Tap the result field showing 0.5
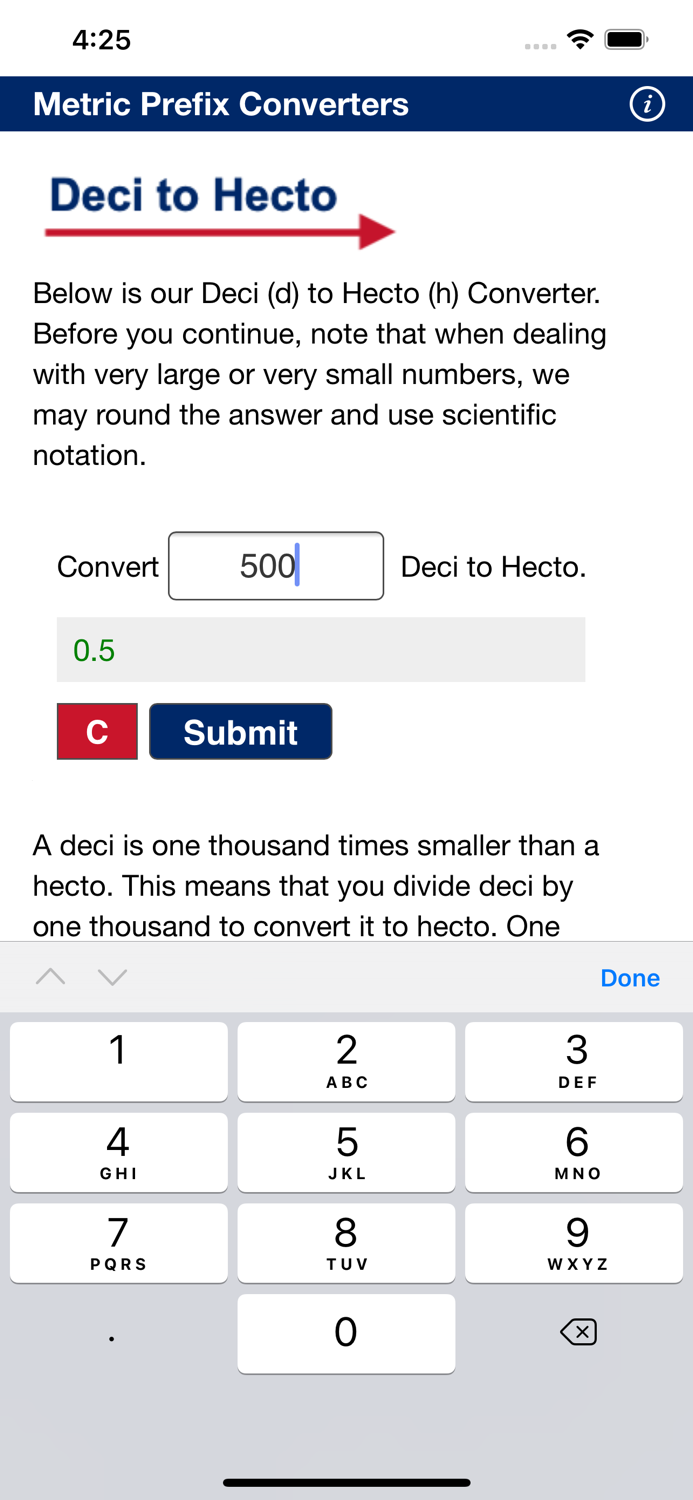Image resolution: width=693 pixels, height=1500 pixels. click(320, 649)
